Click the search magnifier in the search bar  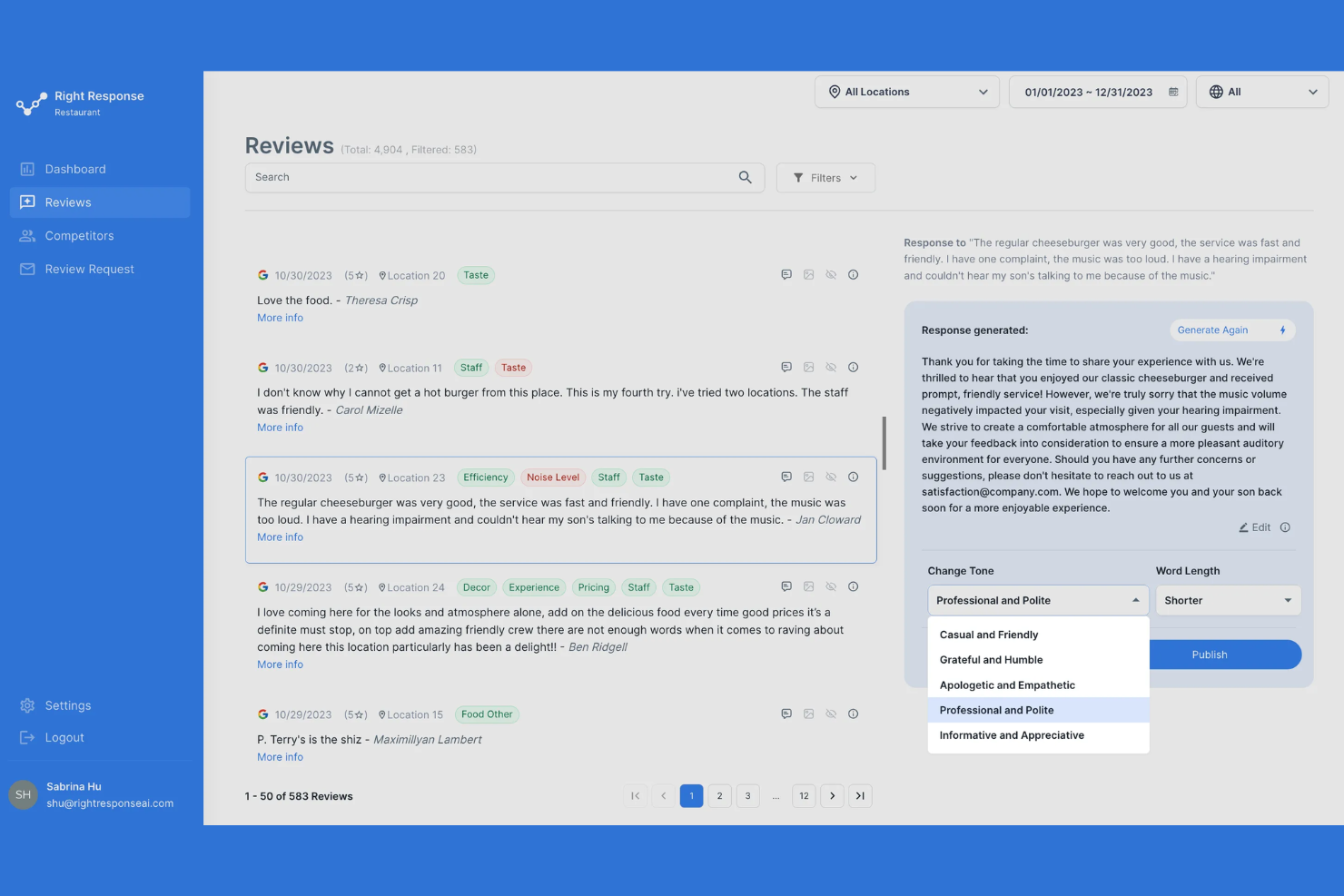click(x=745, y=177)
